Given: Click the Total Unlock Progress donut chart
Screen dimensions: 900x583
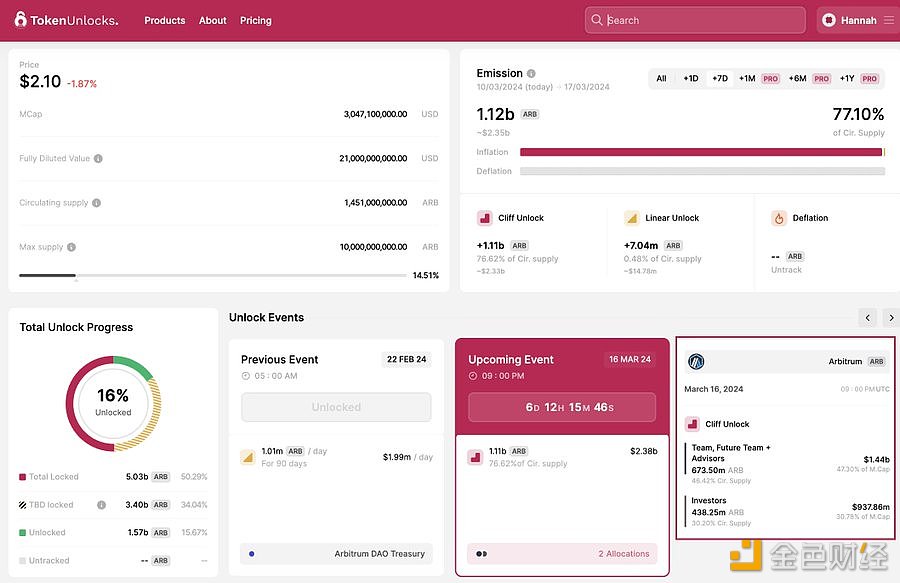Looking at the screenshot, I should click(x=113, y=403).
